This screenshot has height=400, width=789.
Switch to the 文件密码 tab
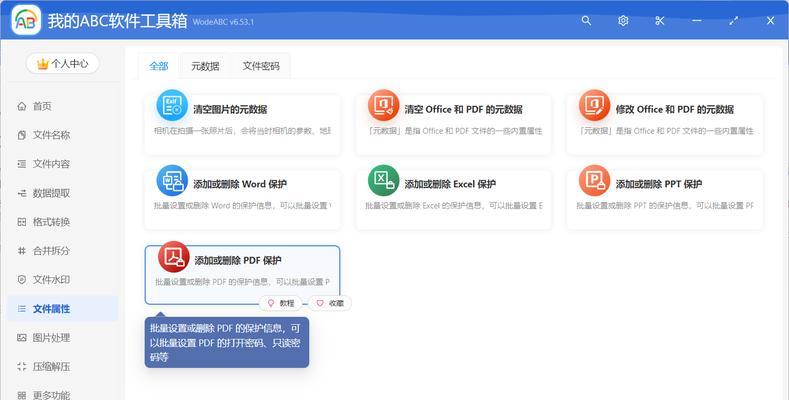coord(261,67)
